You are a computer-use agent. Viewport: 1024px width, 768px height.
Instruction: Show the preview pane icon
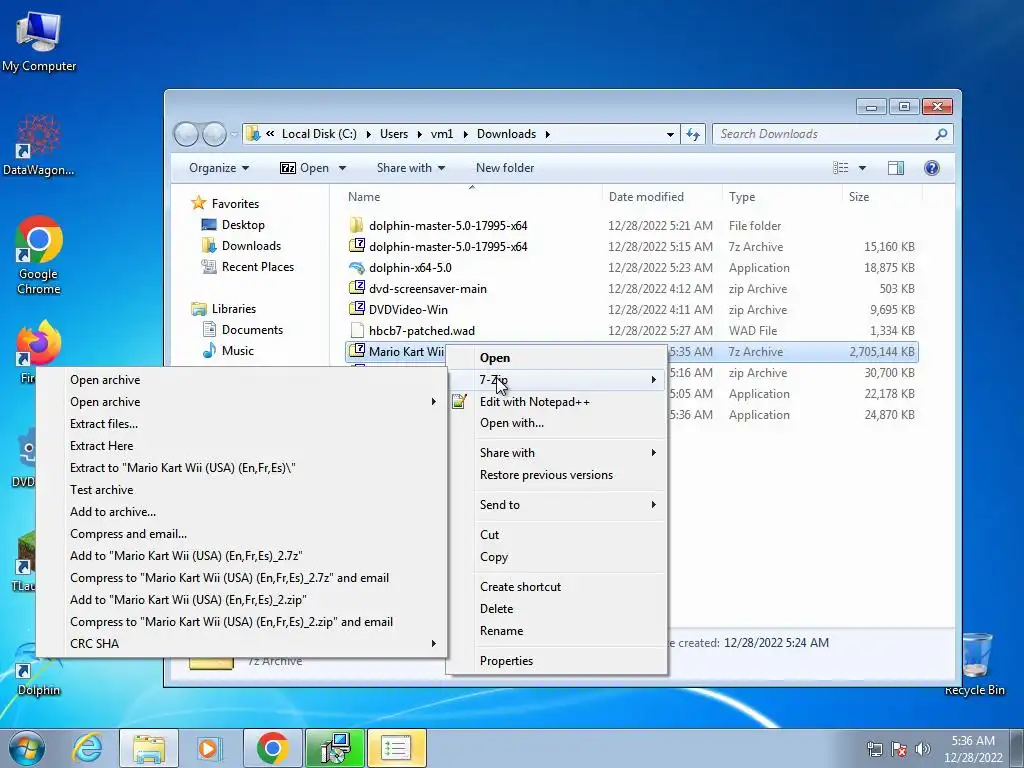click(x=896, y=168)
